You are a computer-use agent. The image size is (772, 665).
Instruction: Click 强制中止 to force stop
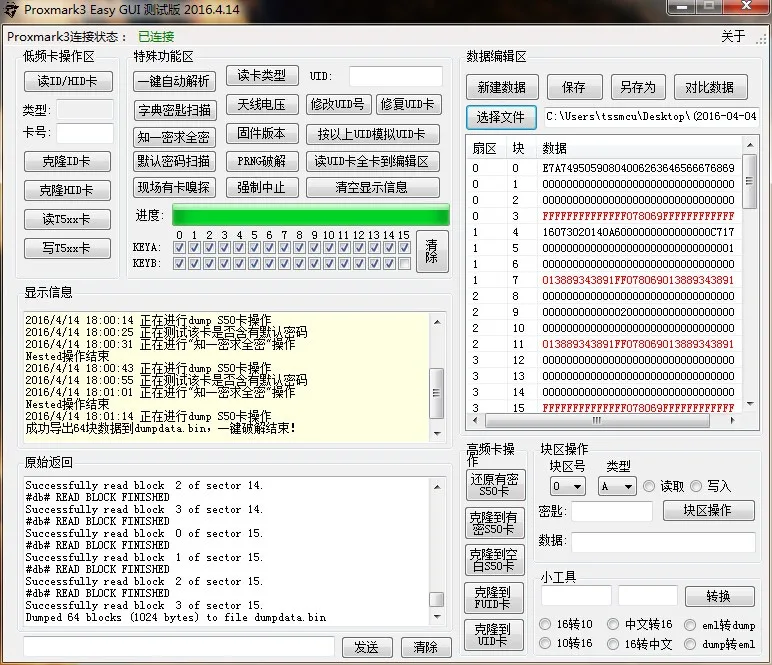262,187
